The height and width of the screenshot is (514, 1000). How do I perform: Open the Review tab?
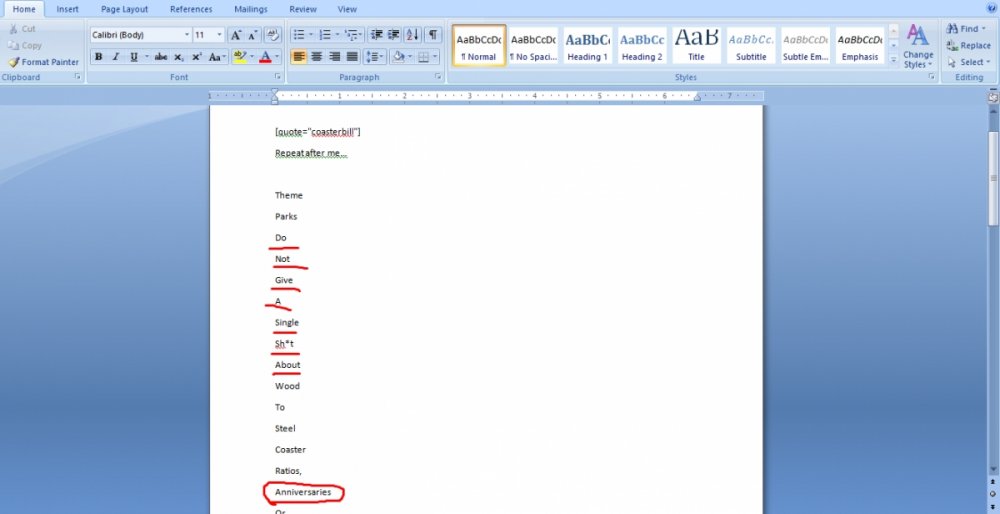[x=303, y=9]
